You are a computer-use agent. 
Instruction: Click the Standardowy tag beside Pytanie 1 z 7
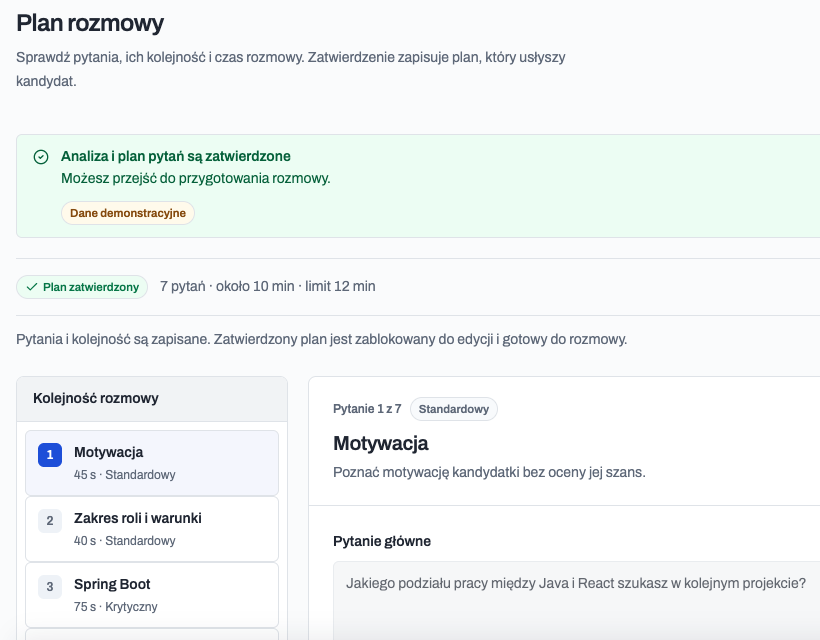(453, 409)
